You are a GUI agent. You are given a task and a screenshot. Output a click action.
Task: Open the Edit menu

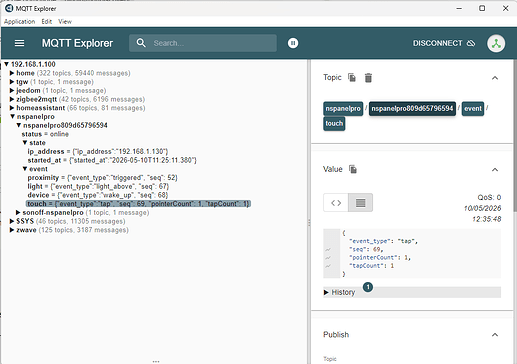(x=47, y=21)
